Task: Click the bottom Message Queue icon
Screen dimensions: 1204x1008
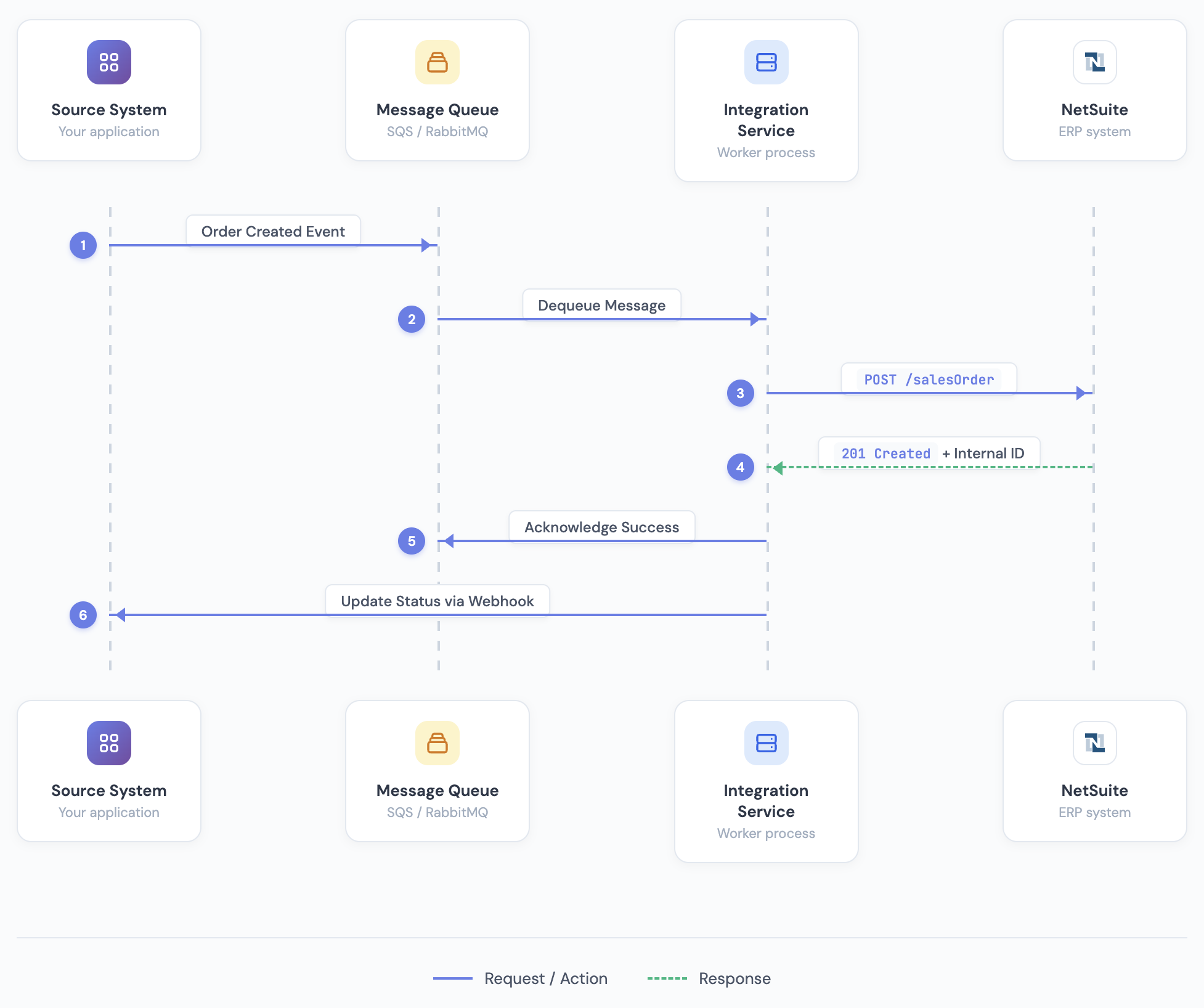Action: (437, 743)
